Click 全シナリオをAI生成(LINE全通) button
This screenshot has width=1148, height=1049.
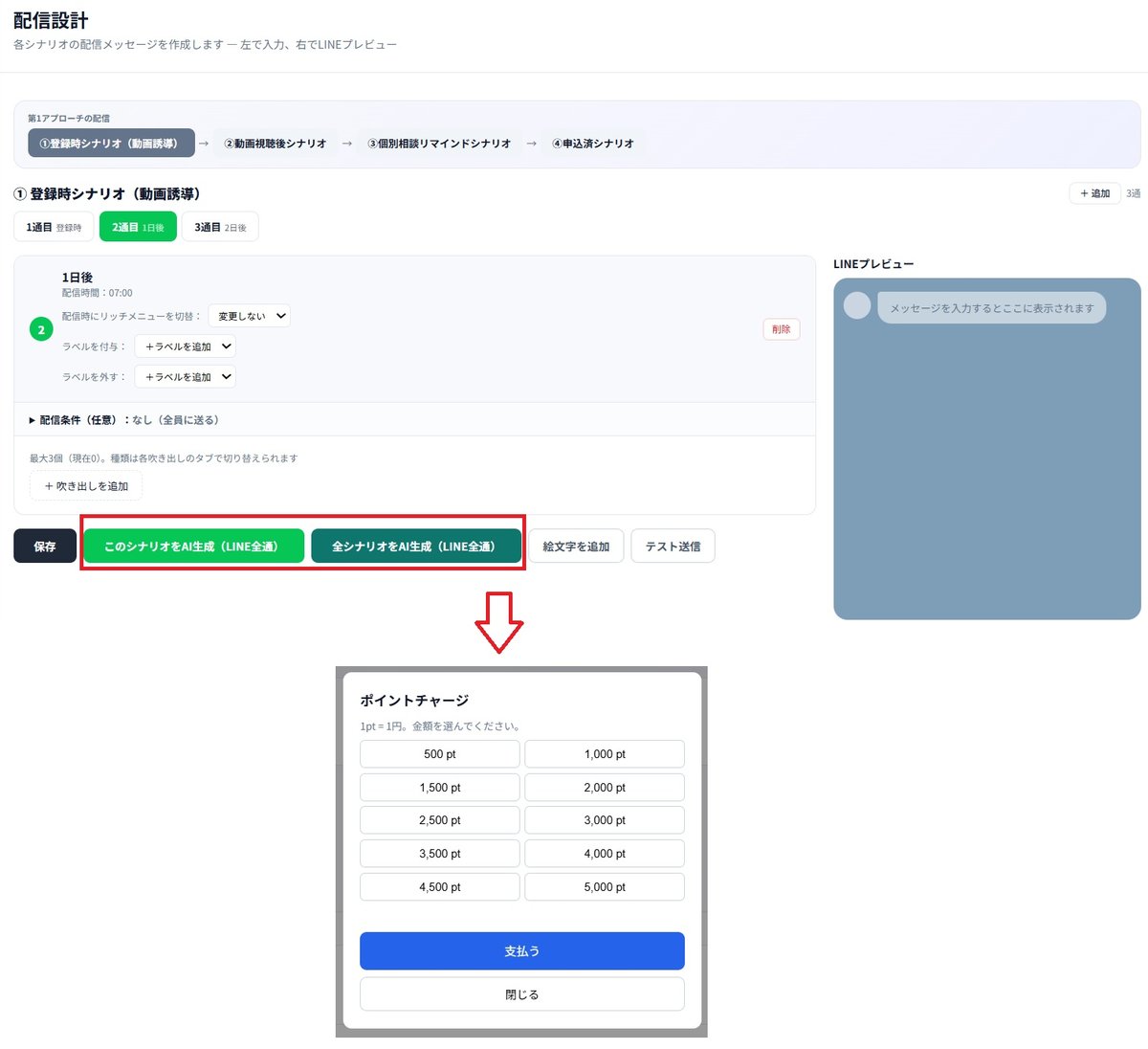416,547
